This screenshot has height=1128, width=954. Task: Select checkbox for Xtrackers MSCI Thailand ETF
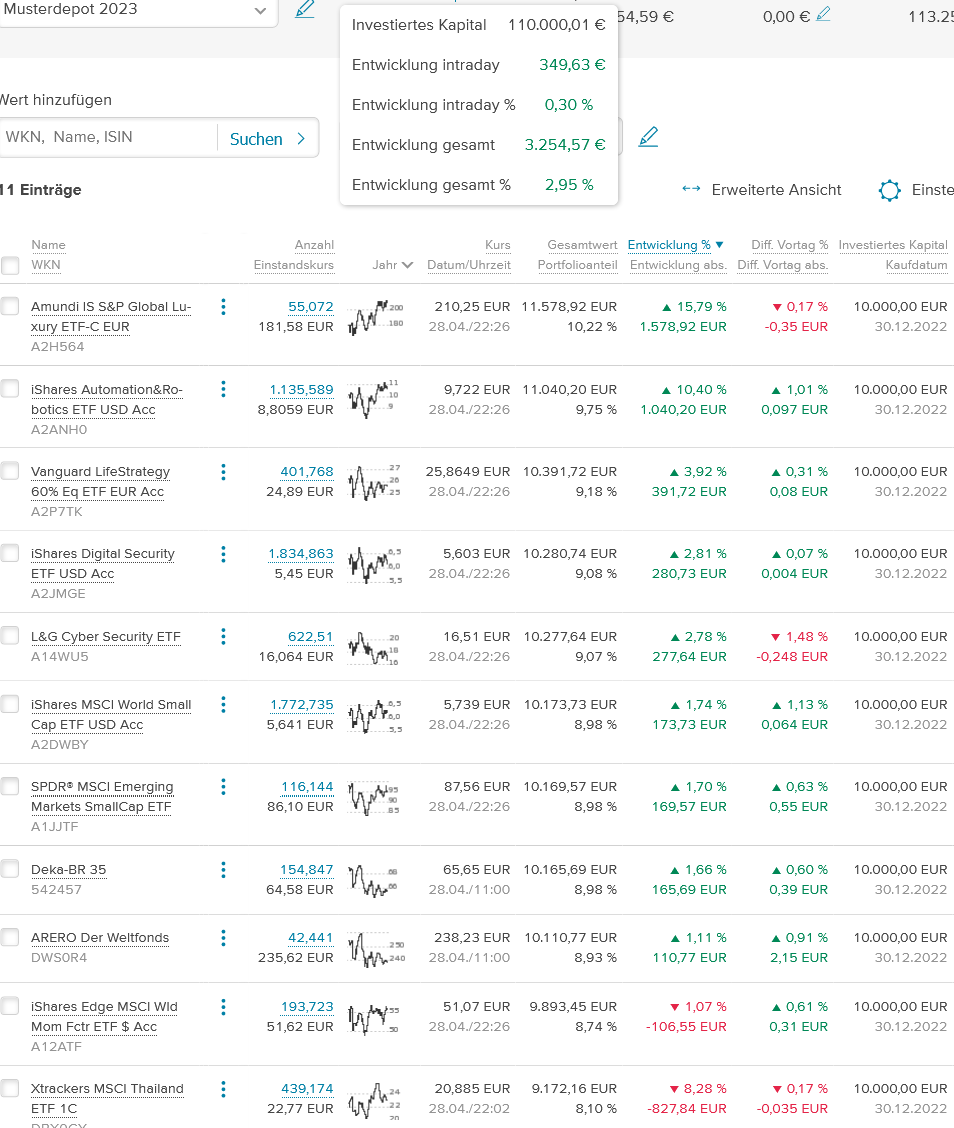(x=10, y=1088)
